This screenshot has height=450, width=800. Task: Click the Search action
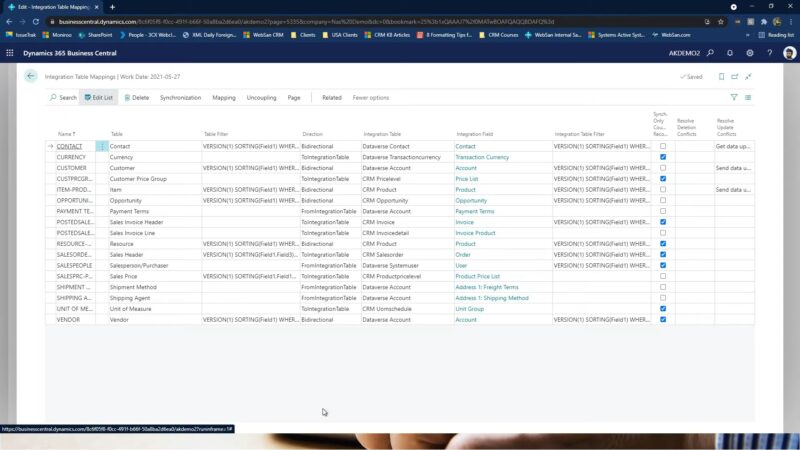click(x=63, y=97)
